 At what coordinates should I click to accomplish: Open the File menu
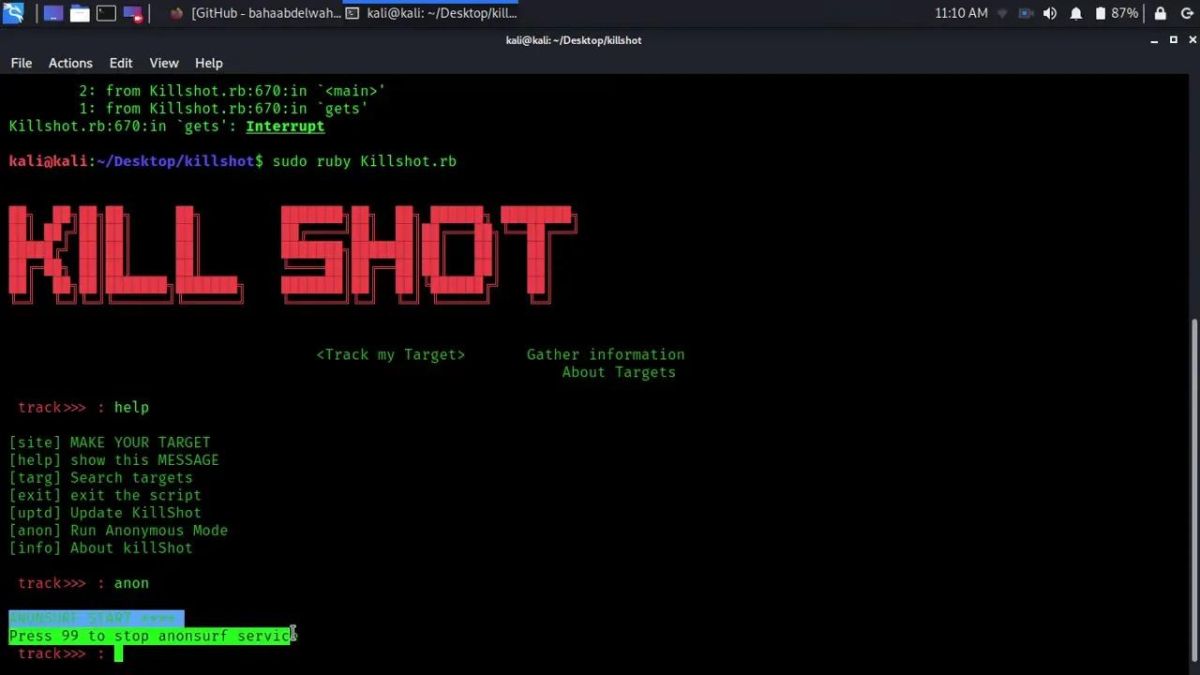pyautogui.click(x=21, y=63)
